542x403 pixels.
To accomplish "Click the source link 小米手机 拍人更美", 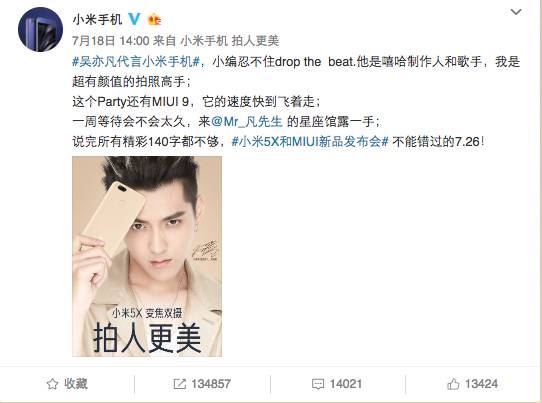I will tap(230, 41).
